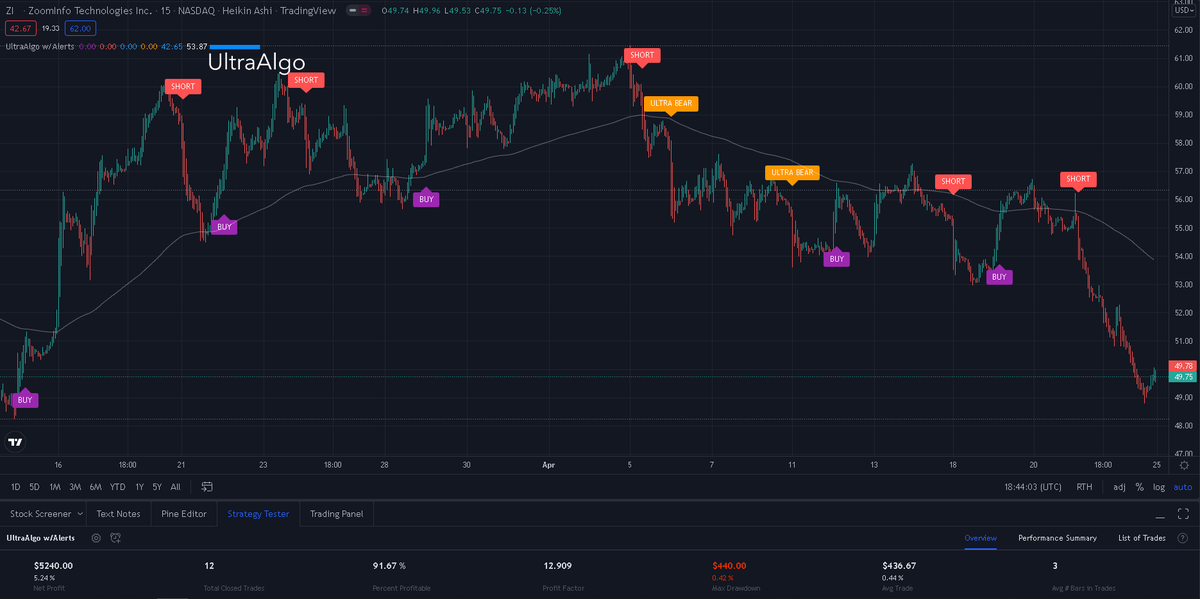Select the ULTRA BEAR label near Apr 5
Image resolution: width=1200 pixels, height=599 pixels.
671,103
